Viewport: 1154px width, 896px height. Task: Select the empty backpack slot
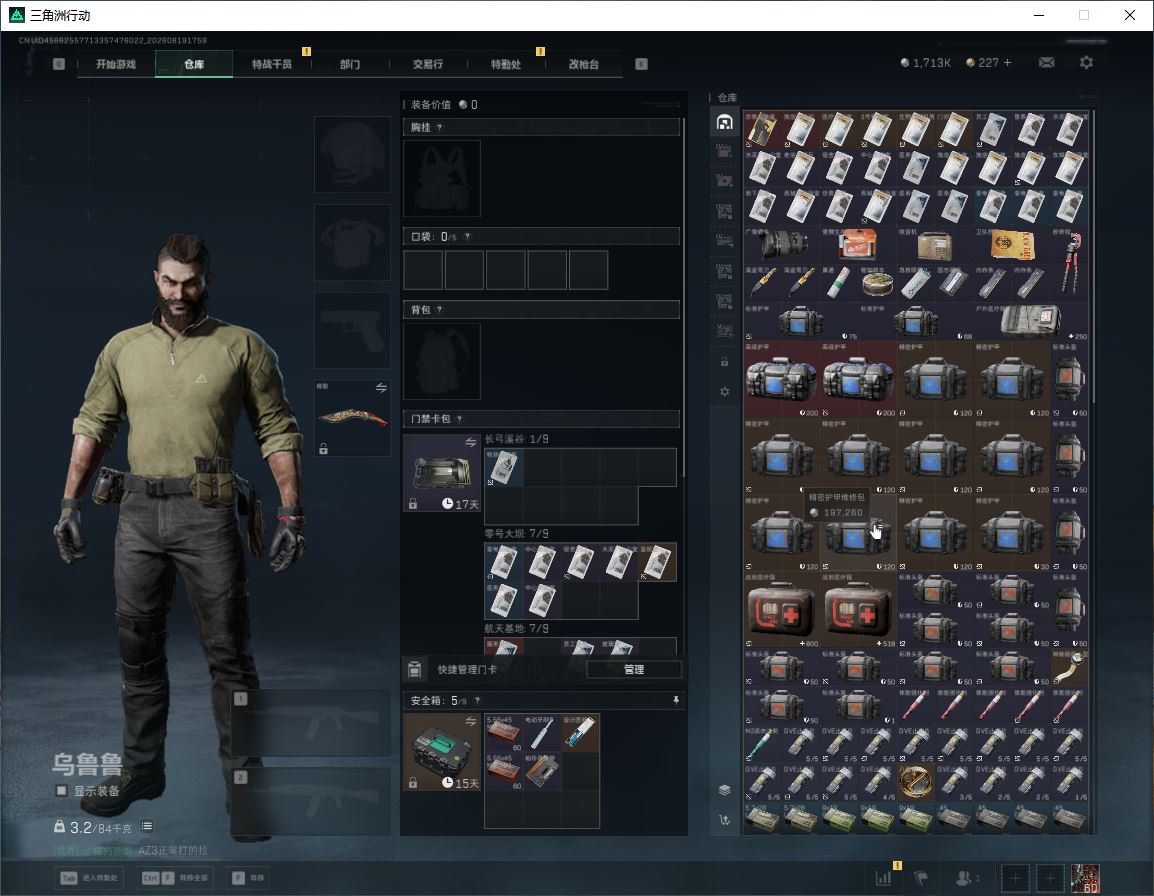(442, 361)
